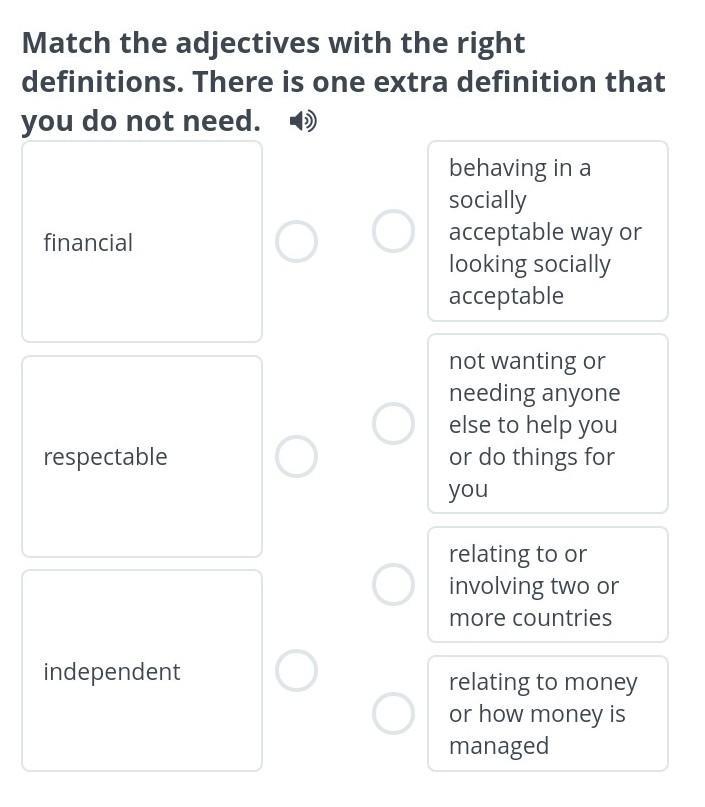The width and height of the screenshot is (705, 807).
Task: Click the word 'independent' label text
Action: click(112, 672)
